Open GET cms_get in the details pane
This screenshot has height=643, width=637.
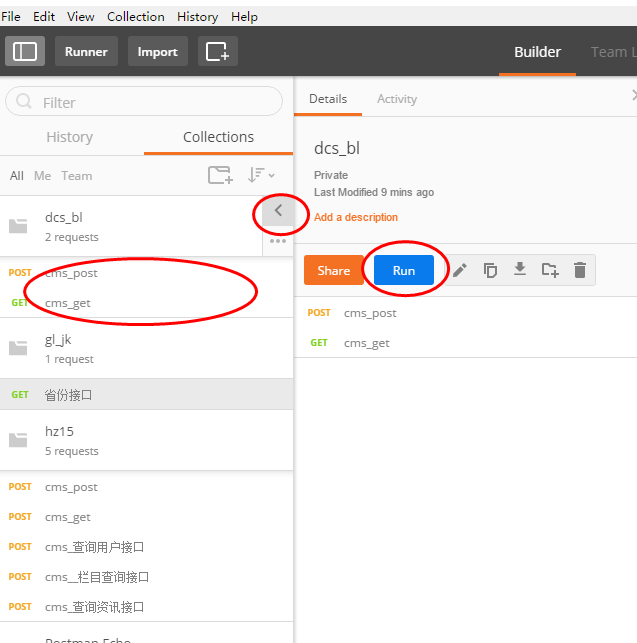pyautogui.click(x=466, y=343)
